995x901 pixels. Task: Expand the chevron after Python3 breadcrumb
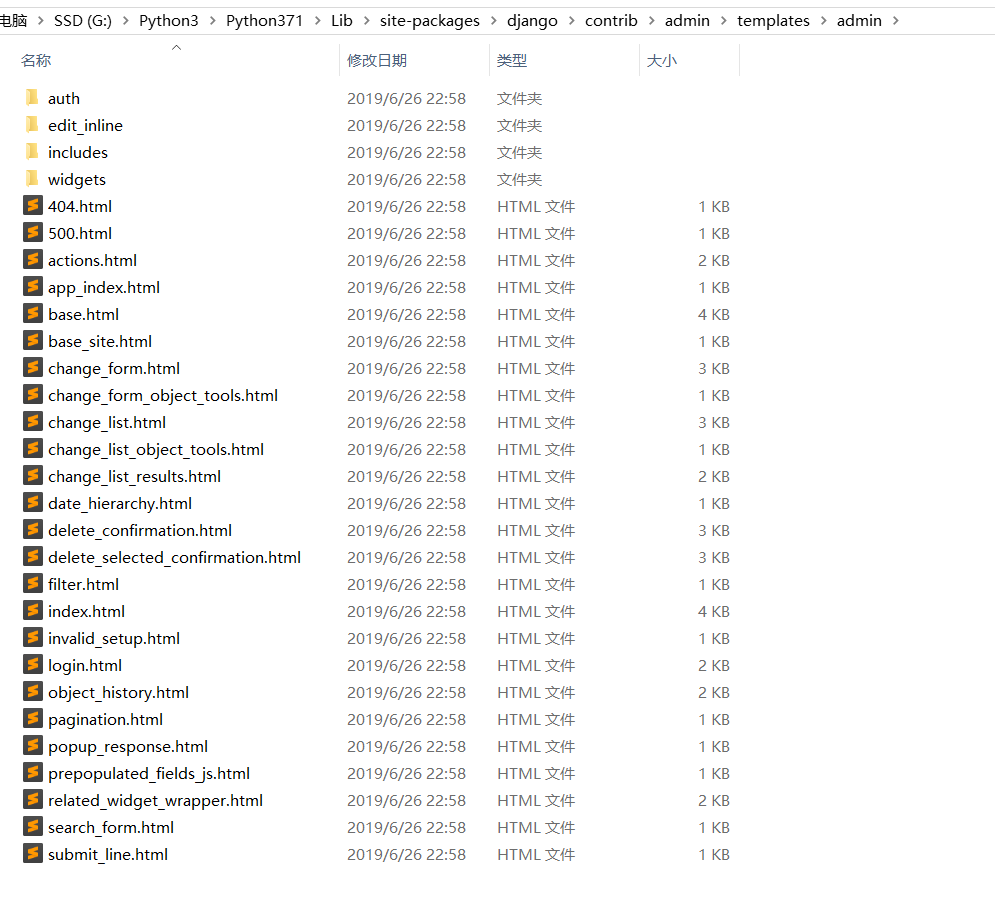213,21
